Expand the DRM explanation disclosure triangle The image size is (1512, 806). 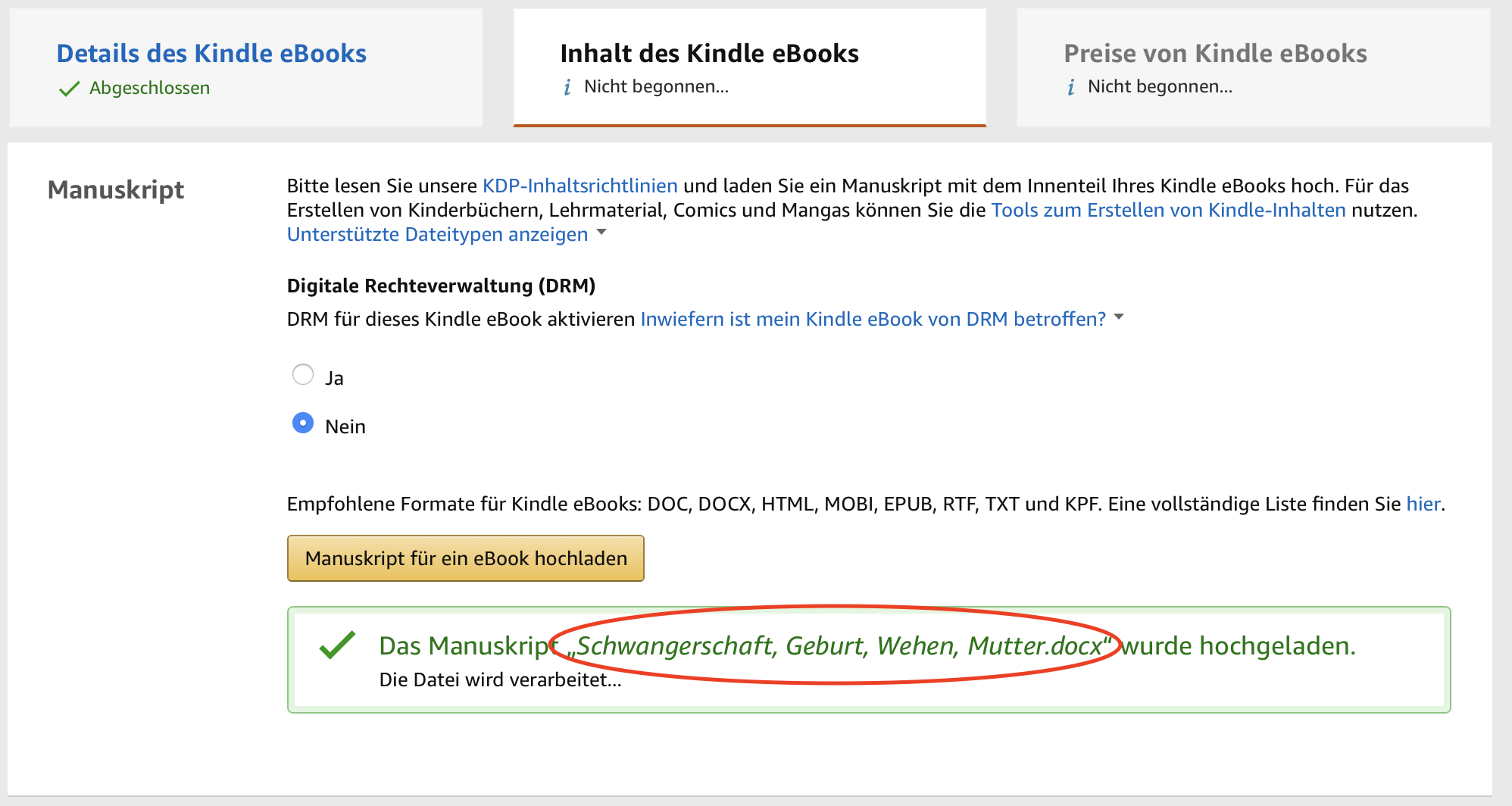tap(1120, 318)
